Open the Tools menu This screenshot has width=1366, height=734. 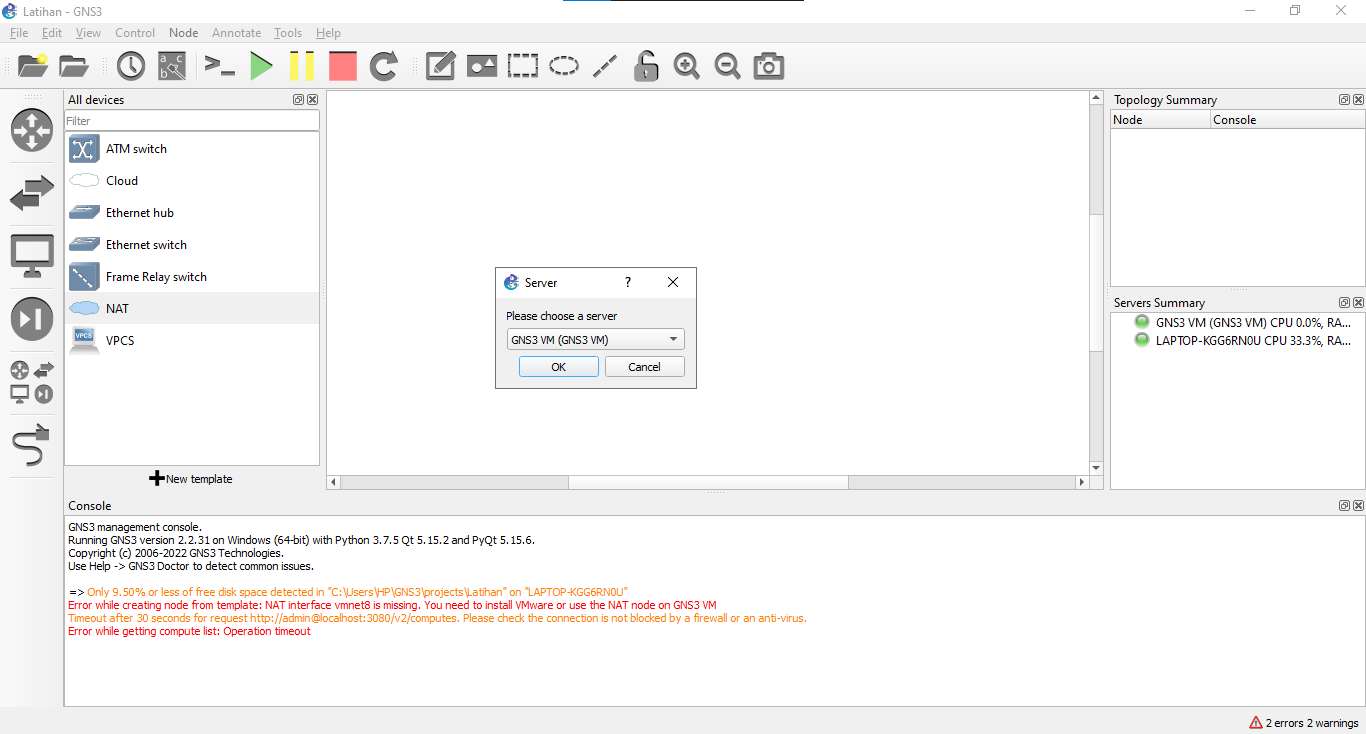pos(288,33)
